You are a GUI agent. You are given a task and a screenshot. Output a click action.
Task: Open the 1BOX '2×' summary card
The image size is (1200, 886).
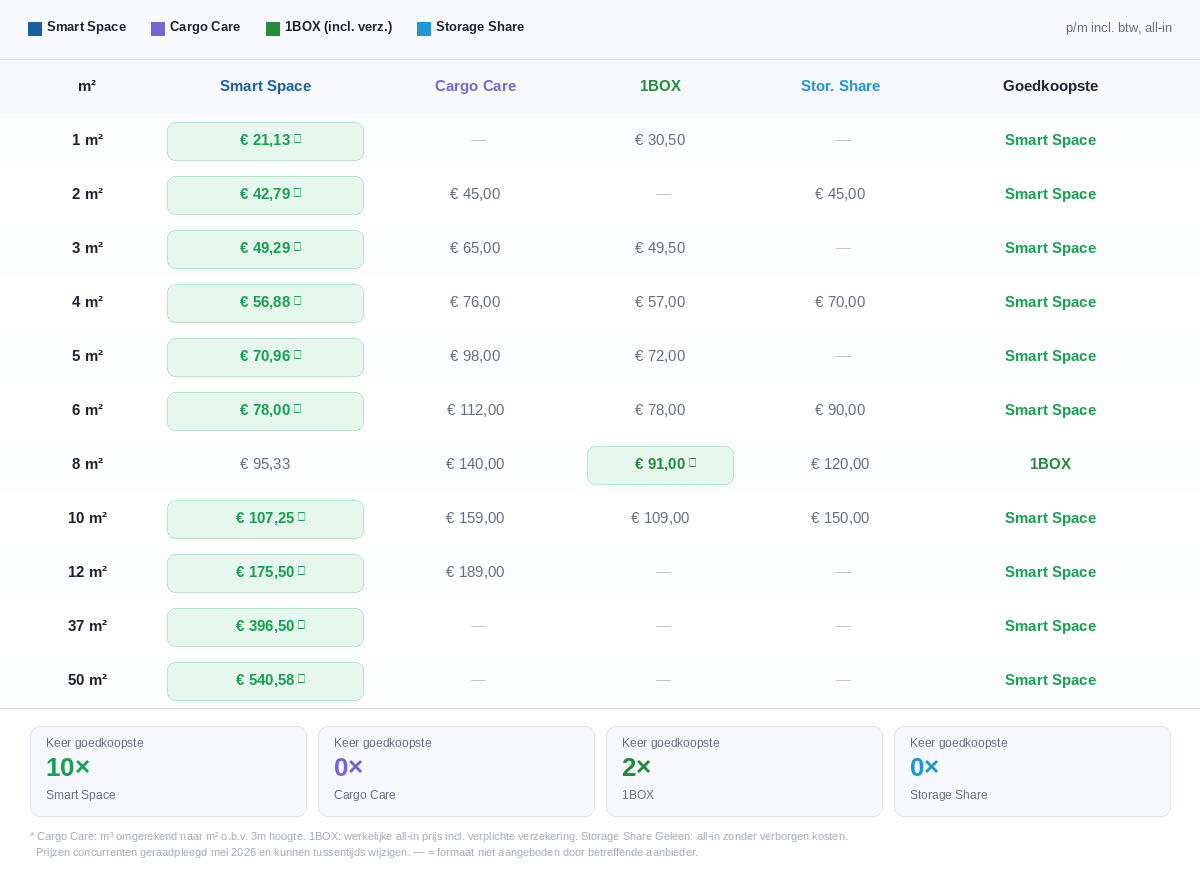tap(744, 771)
